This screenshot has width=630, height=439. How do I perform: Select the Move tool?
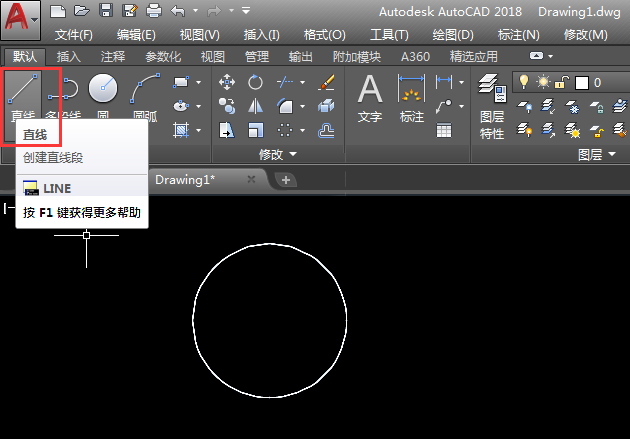tap(227, 82)
